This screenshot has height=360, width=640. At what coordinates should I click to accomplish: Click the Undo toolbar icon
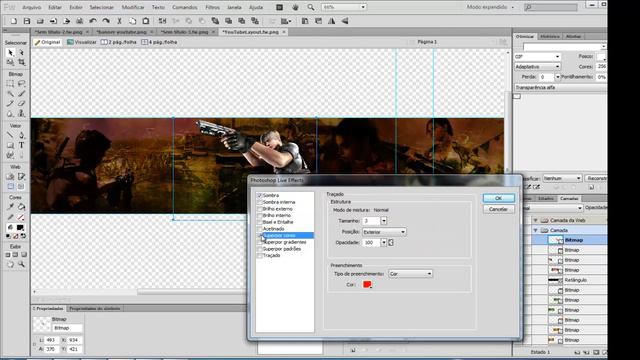[x=93, y=21]
